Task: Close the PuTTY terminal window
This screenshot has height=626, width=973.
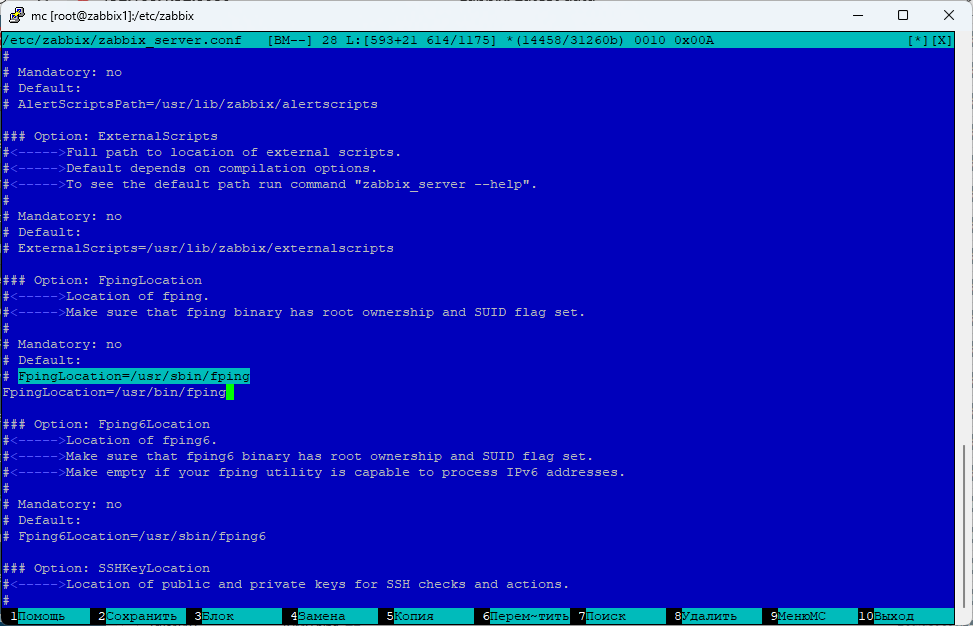Action: [949, 16]
